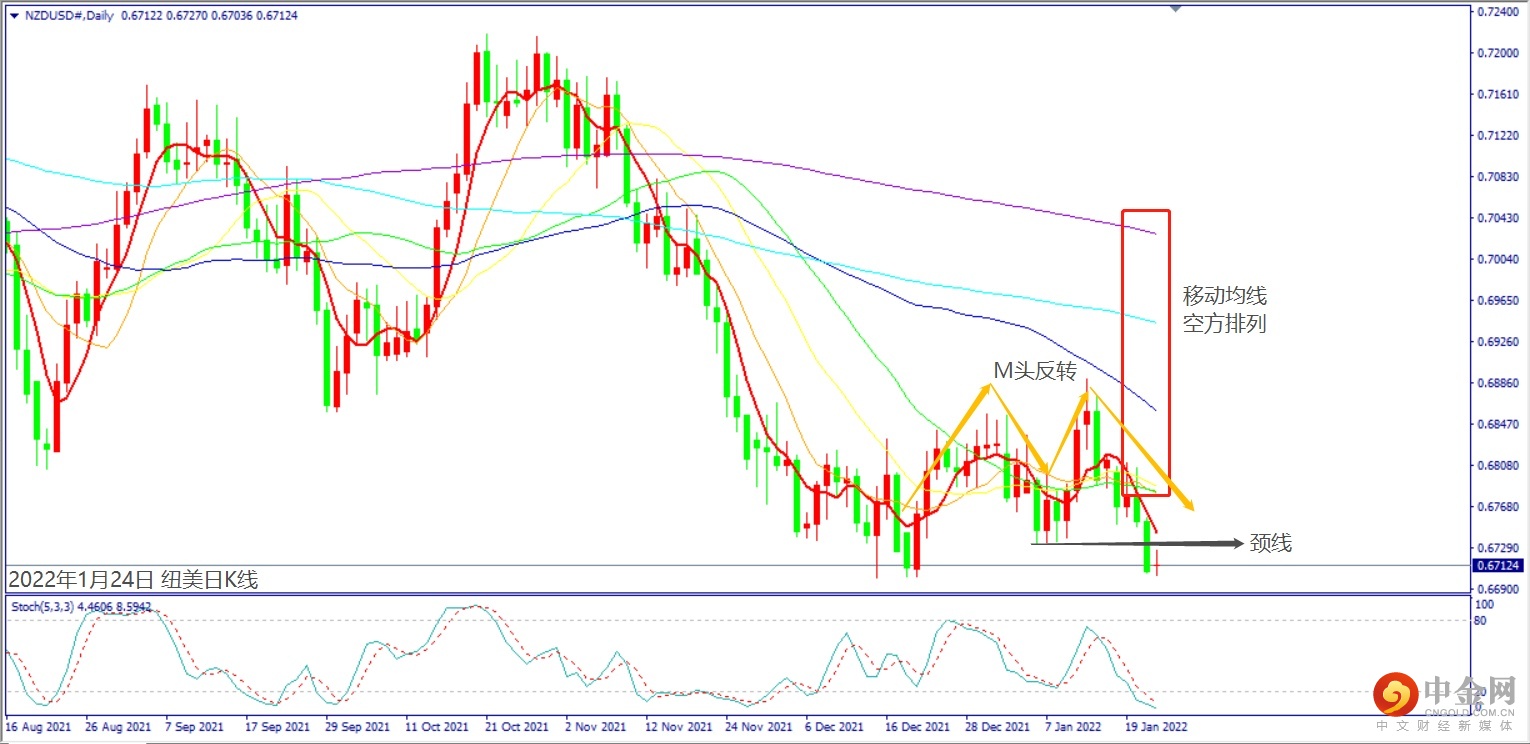
Task: Click price level 0.72000 on the axis
Action: [x=1497, y=52]
